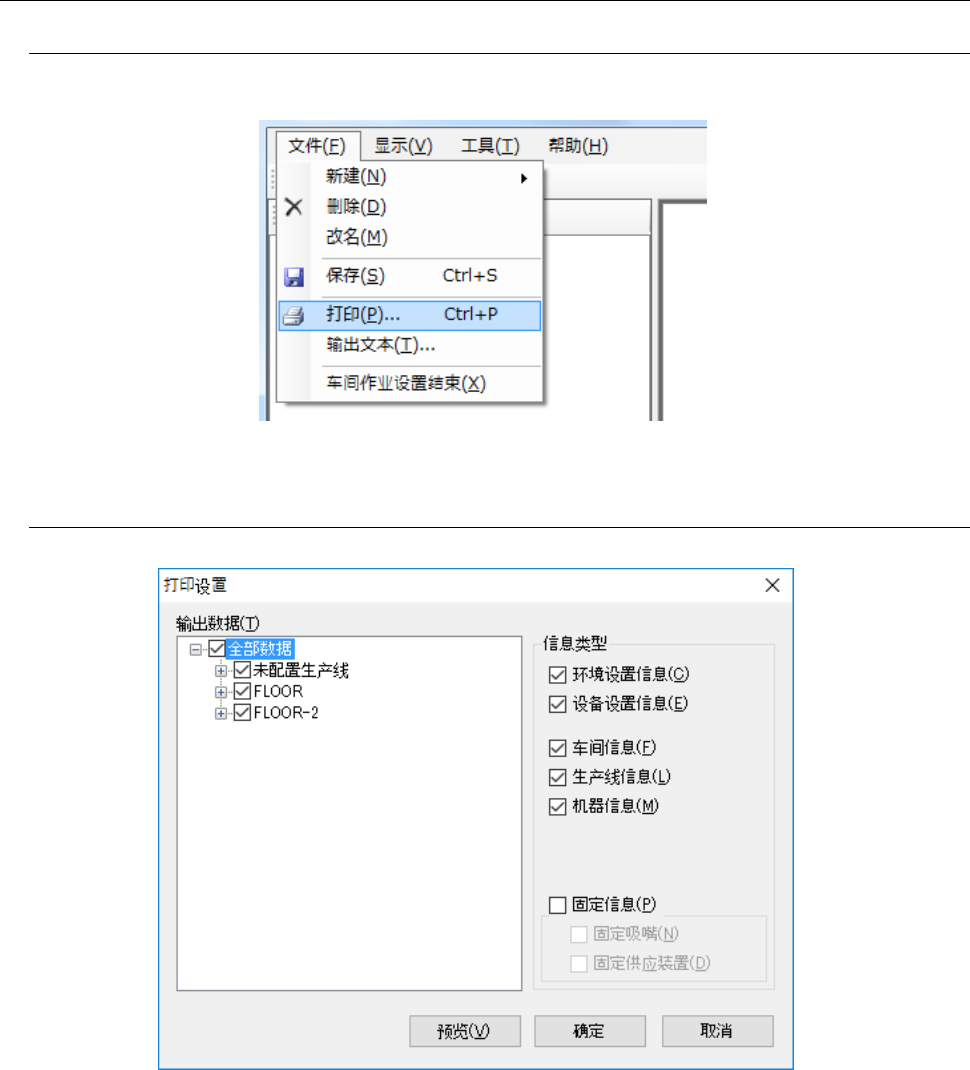Click the 预览(V) preview button

tap(465, 1030)
